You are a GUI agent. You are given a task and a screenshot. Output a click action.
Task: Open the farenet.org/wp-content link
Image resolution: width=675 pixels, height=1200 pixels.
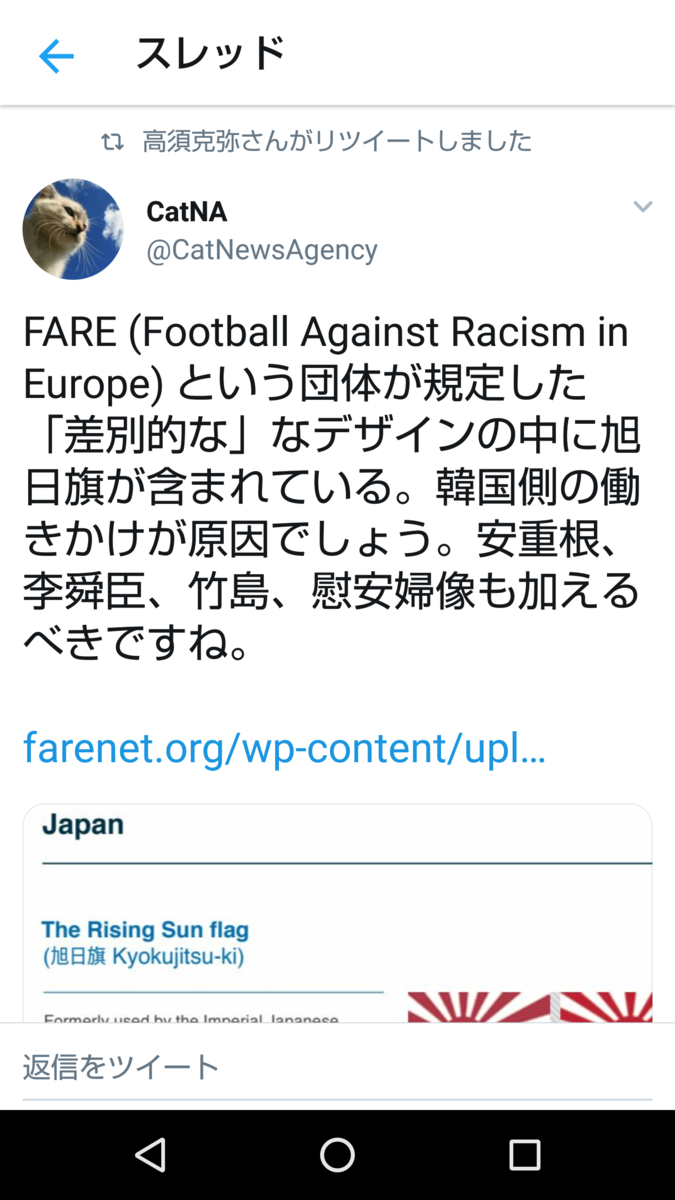point(284,747)
